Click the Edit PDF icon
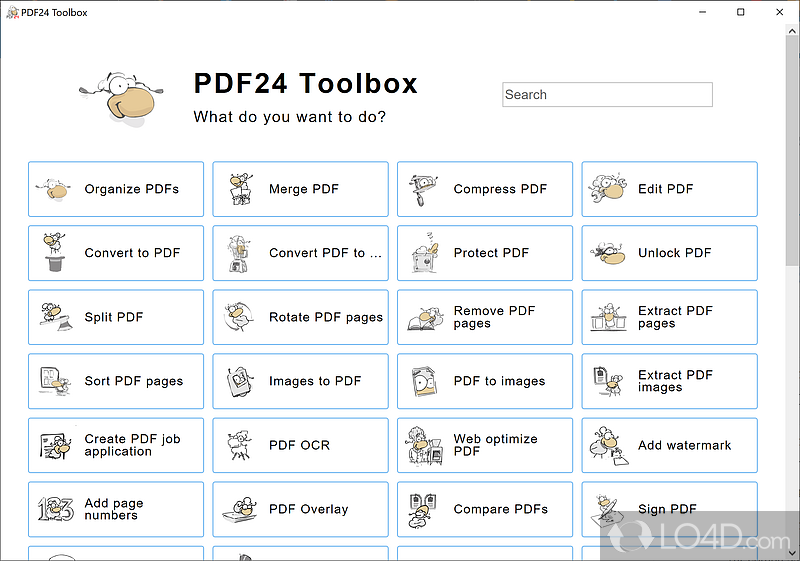Viewport: 800px width, 561px height. tap(607, 189)
